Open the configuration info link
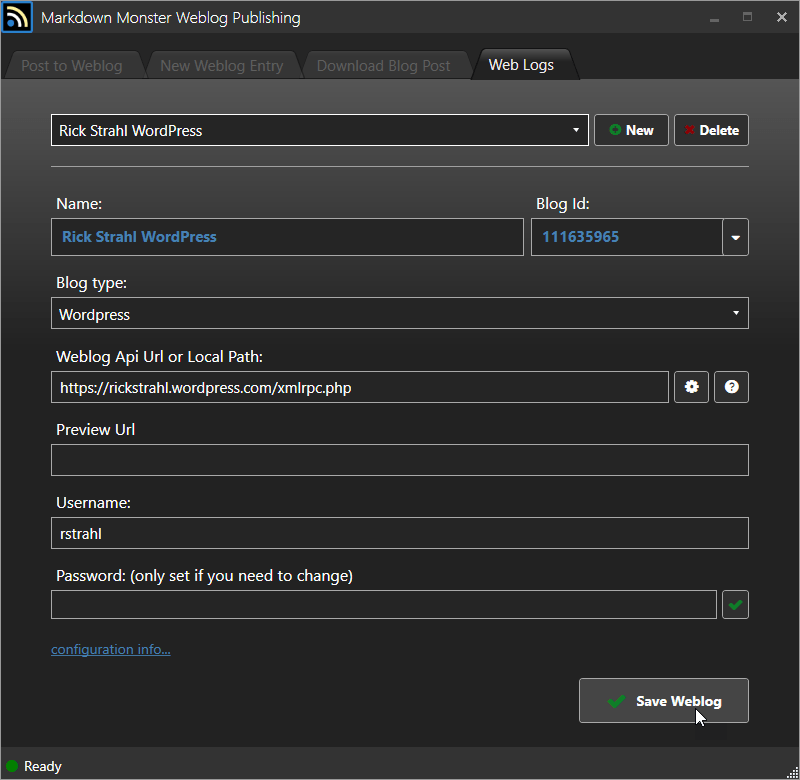800x780 pixels. pos(111,649)
